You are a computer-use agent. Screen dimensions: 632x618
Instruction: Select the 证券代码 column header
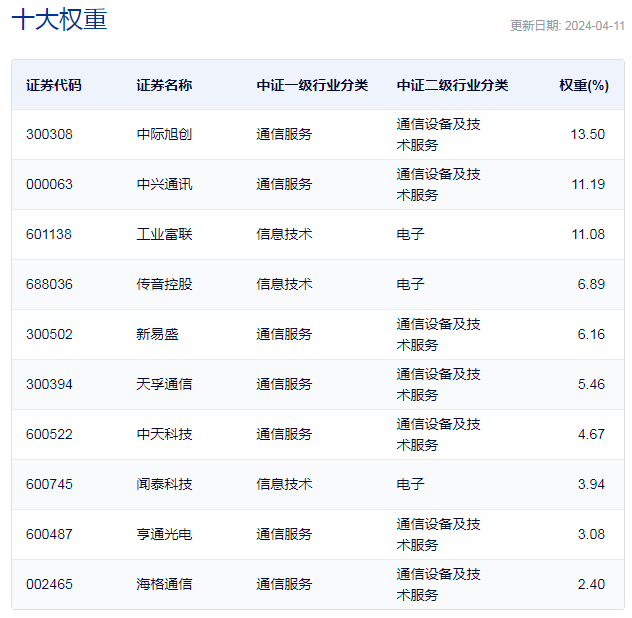click(x=54, y=85)
